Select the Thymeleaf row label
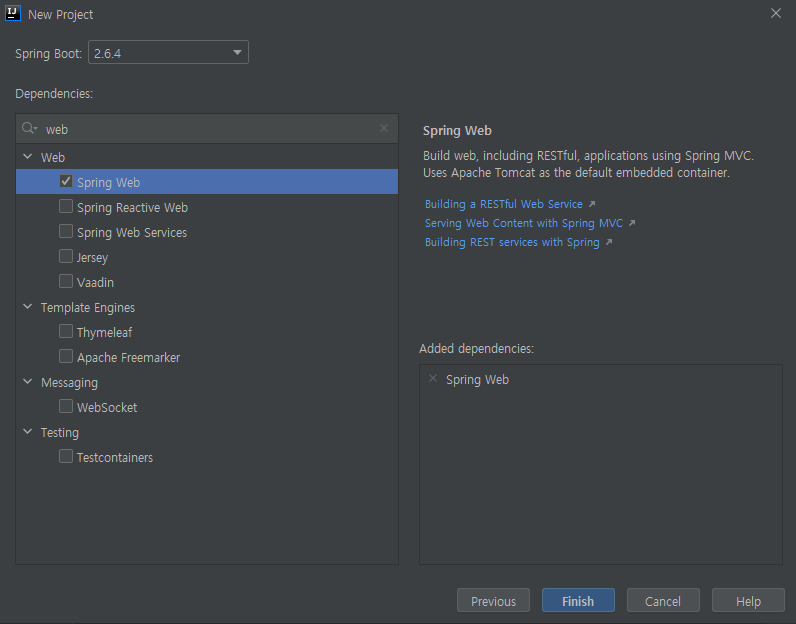The image size is (796, 624). coord(105,332)
